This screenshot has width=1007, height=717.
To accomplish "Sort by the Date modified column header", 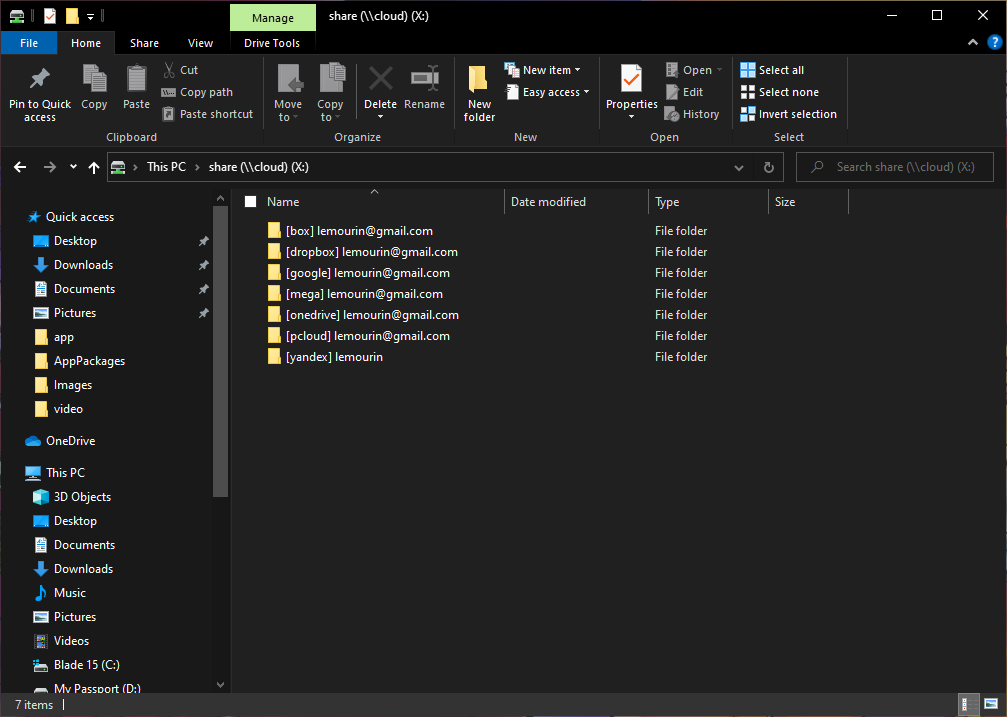I will pos(576,202).
